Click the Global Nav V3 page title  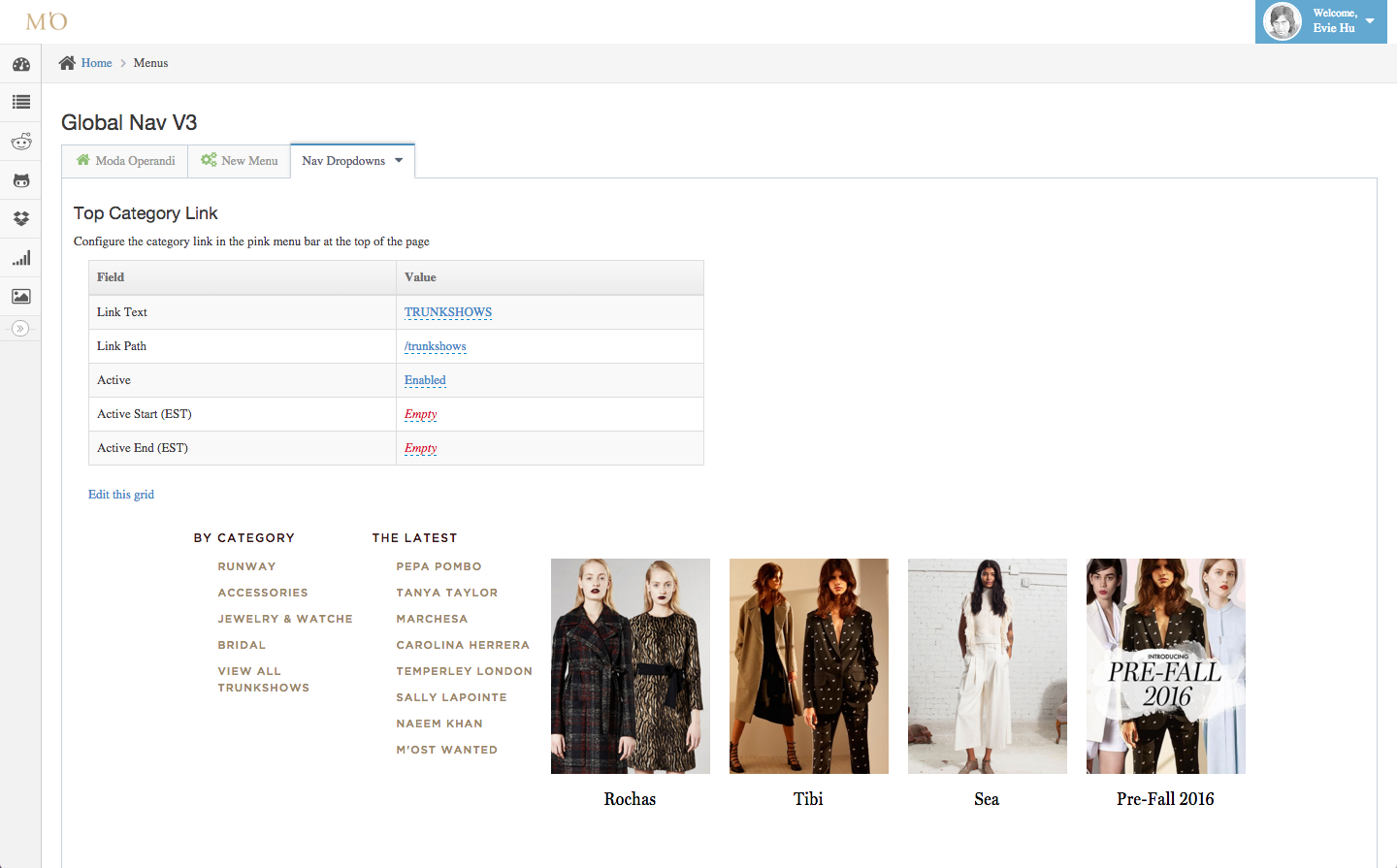click(x=129, y=123)
